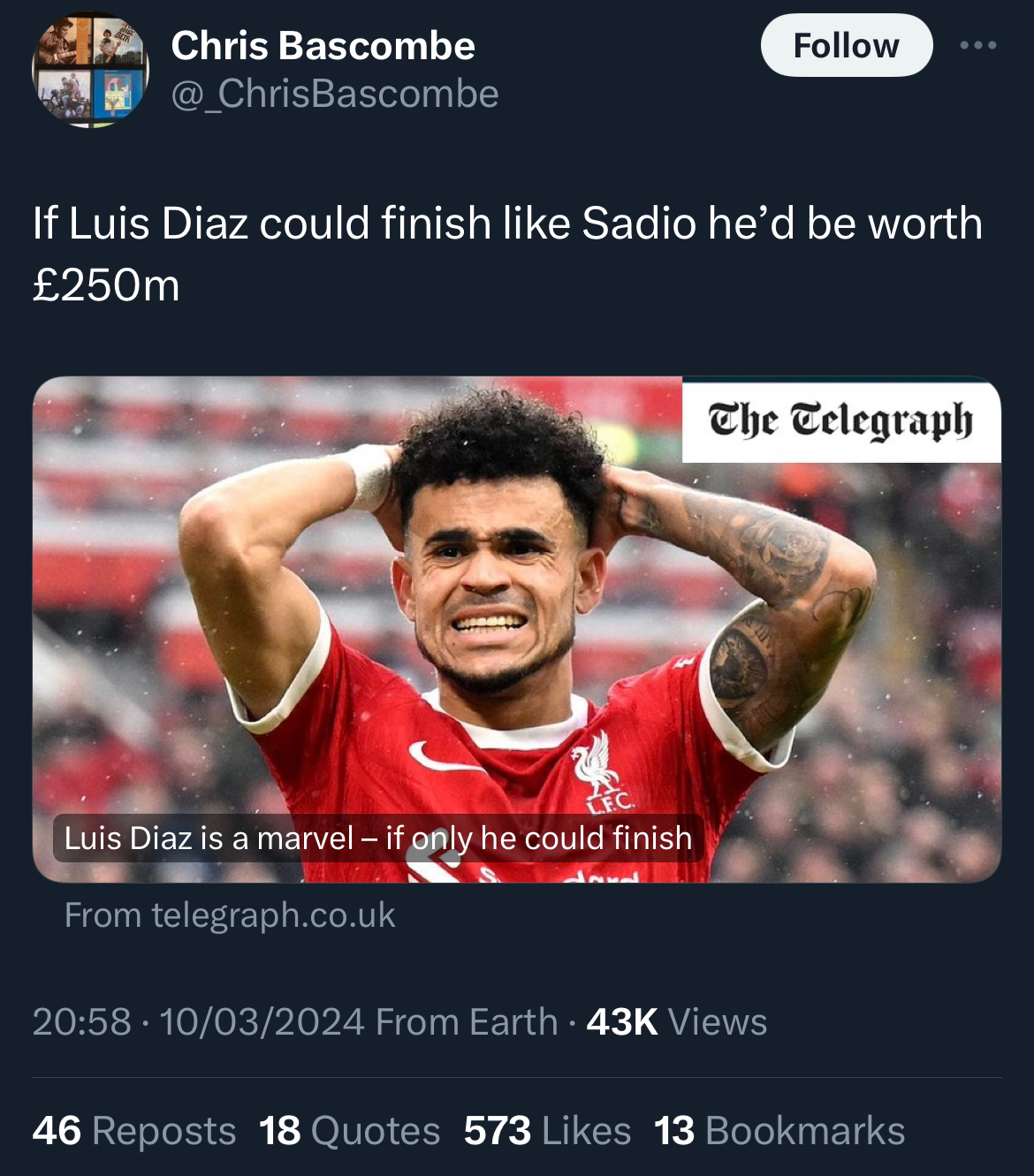Click the 'From Earth' location label
The height and width of the screenshot is (1176, 1034).
click(x=467, y=1021)
